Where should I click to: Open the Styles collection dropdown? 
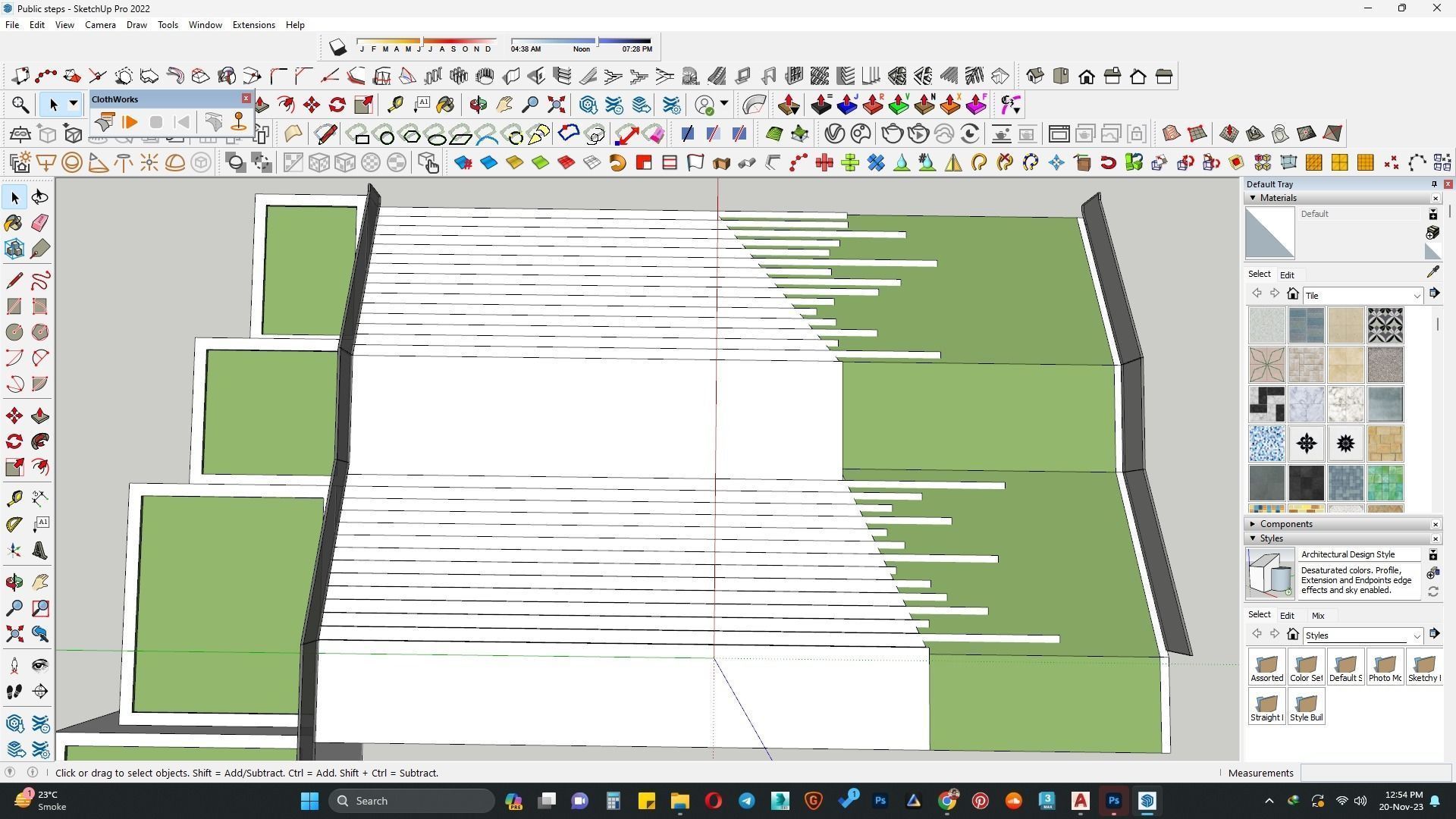point(1416,636)
